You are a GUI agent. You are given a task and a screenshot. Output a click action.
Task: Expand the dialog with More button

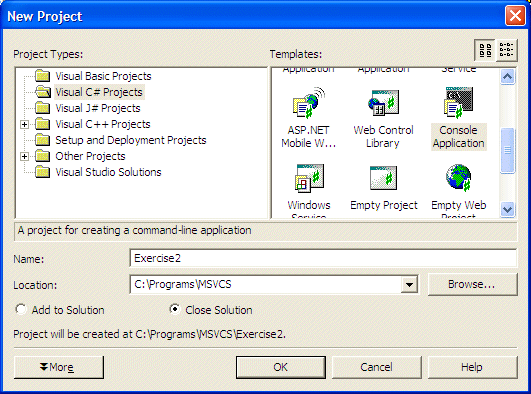(59, 367)
